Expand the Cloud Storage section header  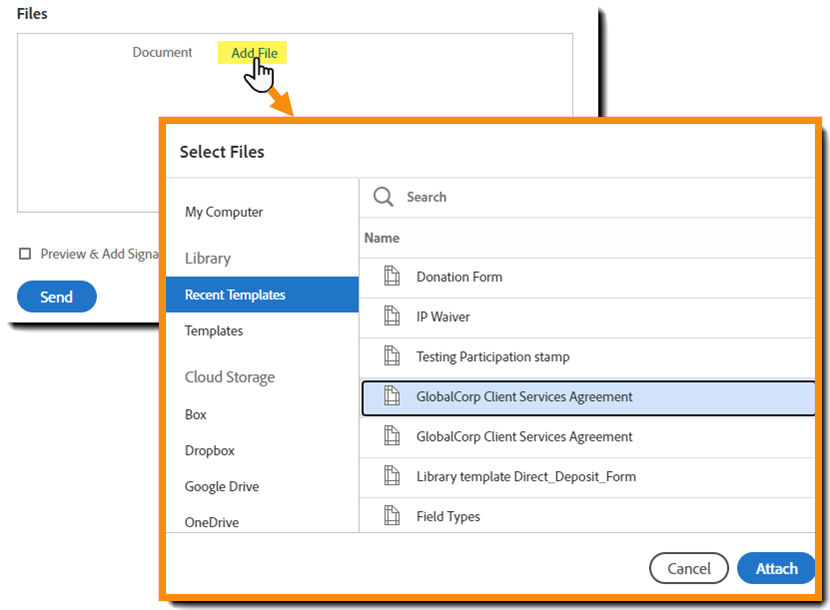229,377
